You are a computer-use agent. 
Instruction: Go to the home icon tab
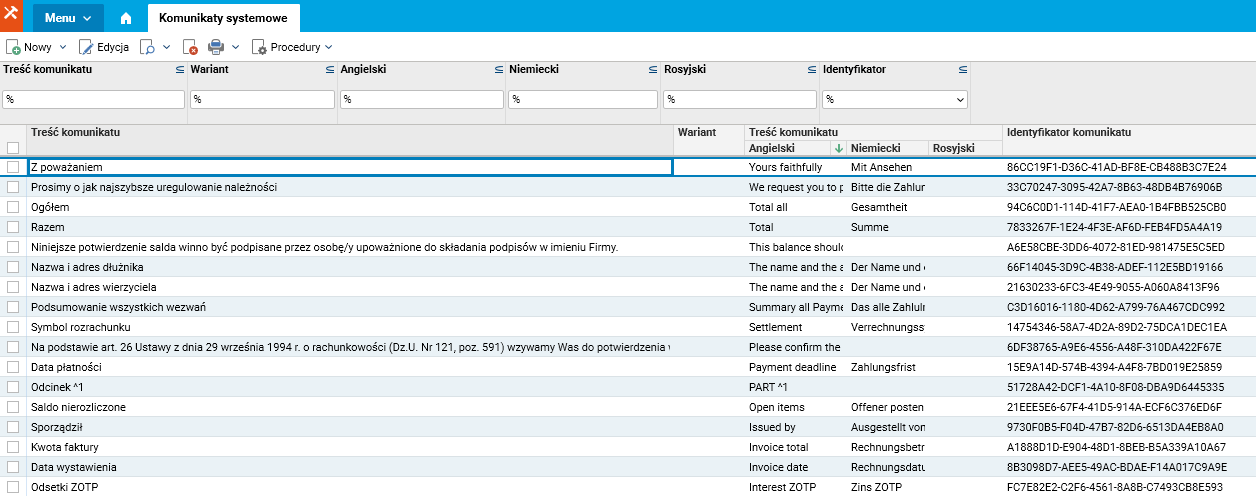[x=126, y=18]
